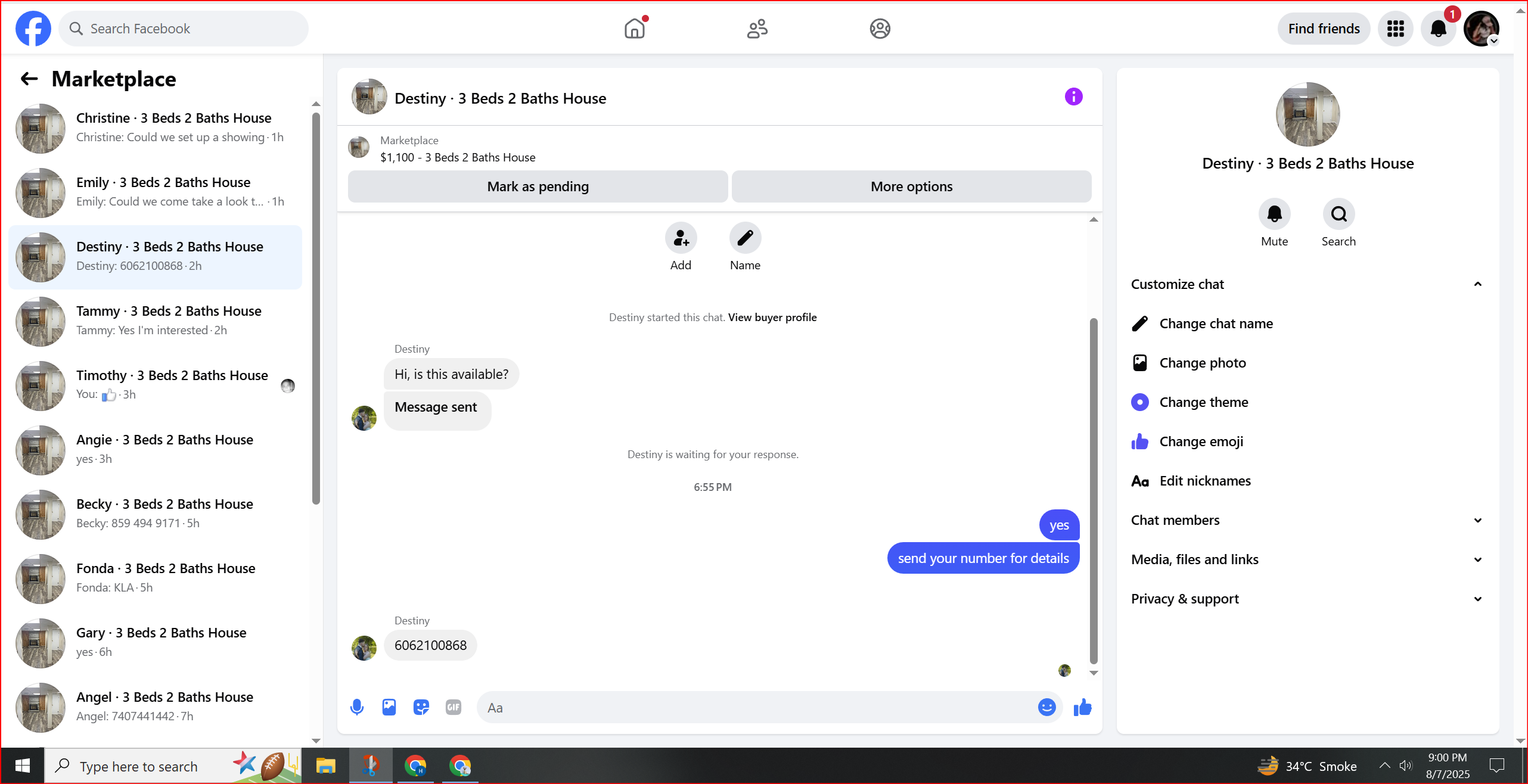Screen dimensions: 1528x784
Task: Click the back arrow beside Marketplace
Action: click(x=29, y=79)
